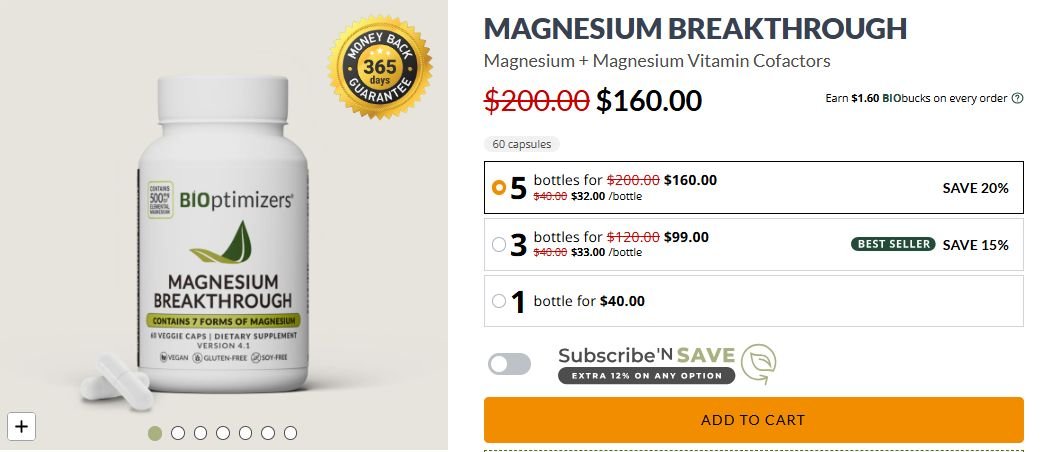Image resolution: width=1049 pixels, height=452 pixels.
Task: Open the BIObucks help question mark icon
Action: click(1018, 98)
